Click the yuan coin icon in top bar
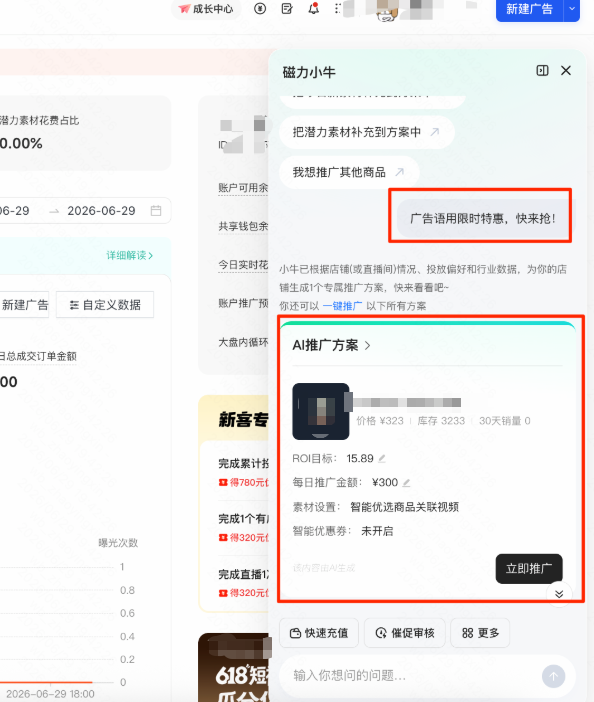Screen dimensions: 594x702 point(260,9)
